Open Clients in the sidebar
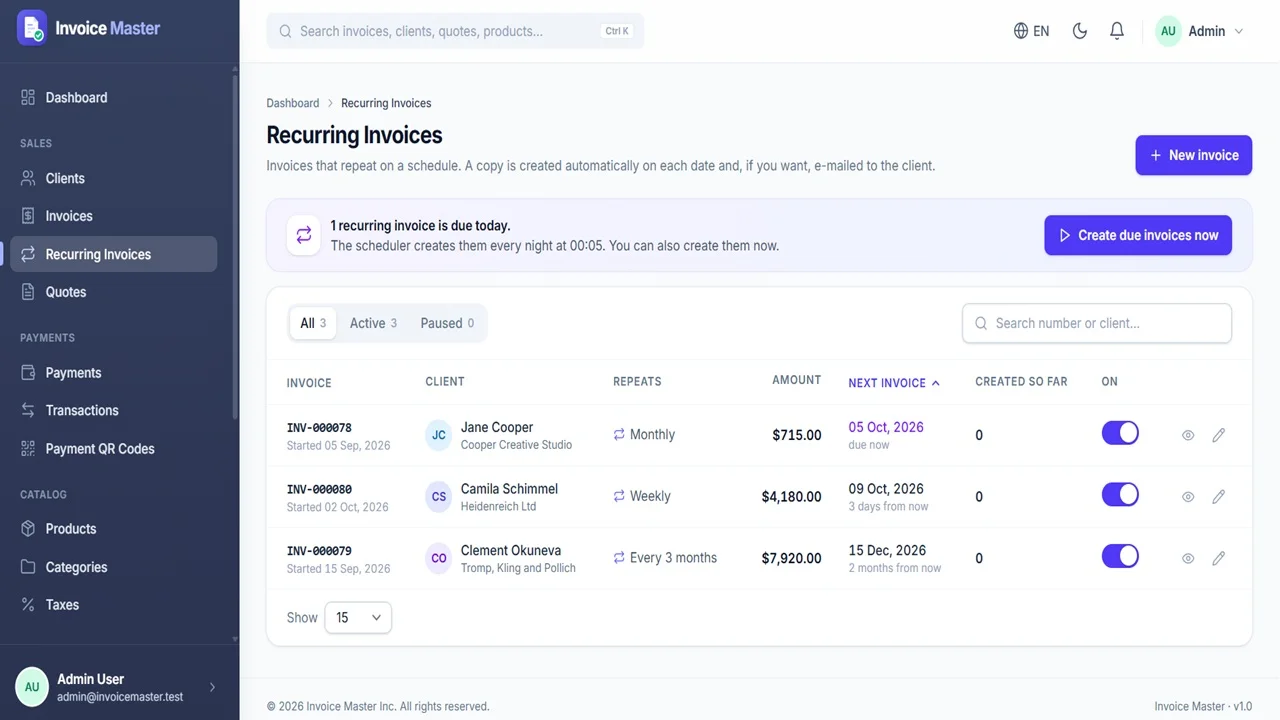Viewport: 1280px width, 720px height. click(x=113, y=178)
